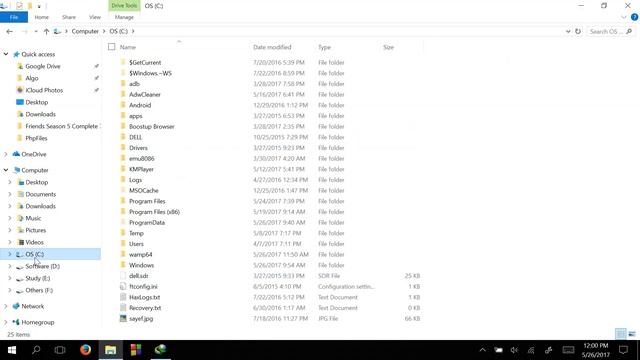Switch to Large icons view button
Image resolution: width=640 pixels, height=360 pixels.
[x=632, y=333]
